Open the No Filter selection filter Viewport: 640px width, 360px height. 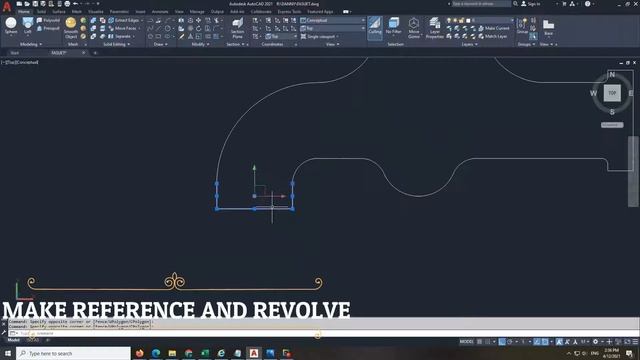(x=393, y=26)
